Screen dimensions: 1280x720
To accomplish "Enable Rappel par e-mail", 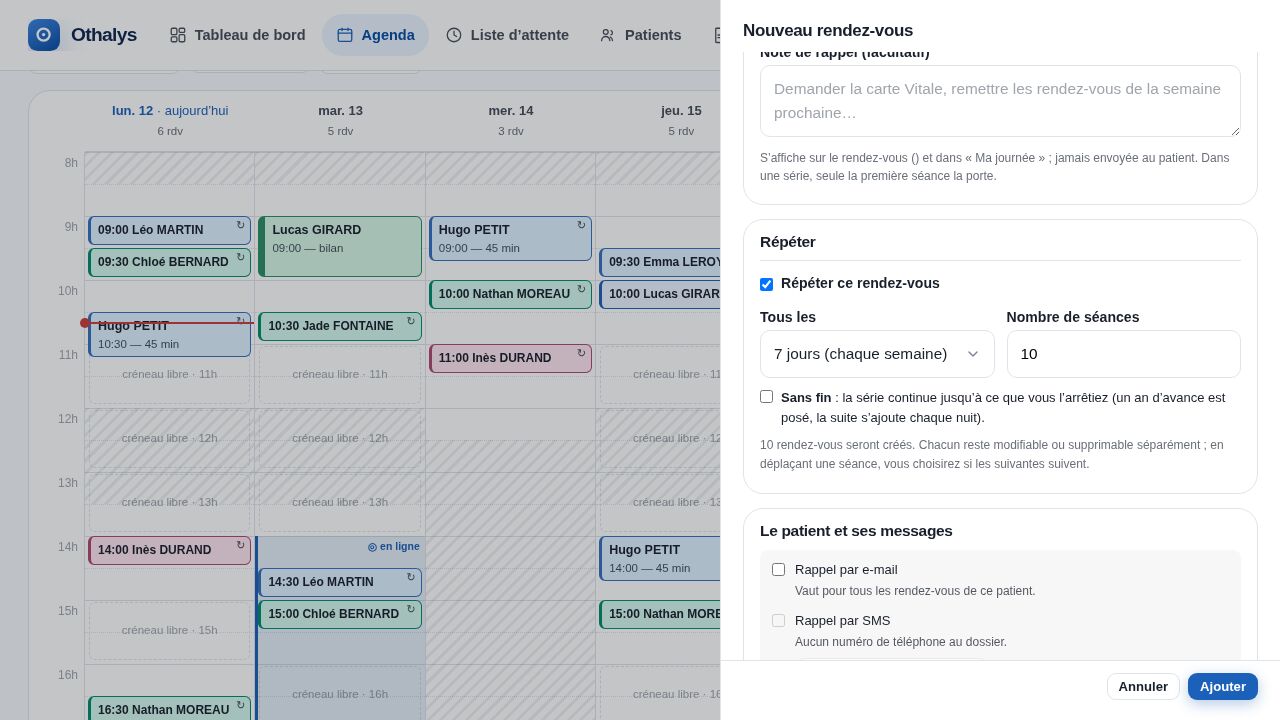I will click(x=778, y=570).
